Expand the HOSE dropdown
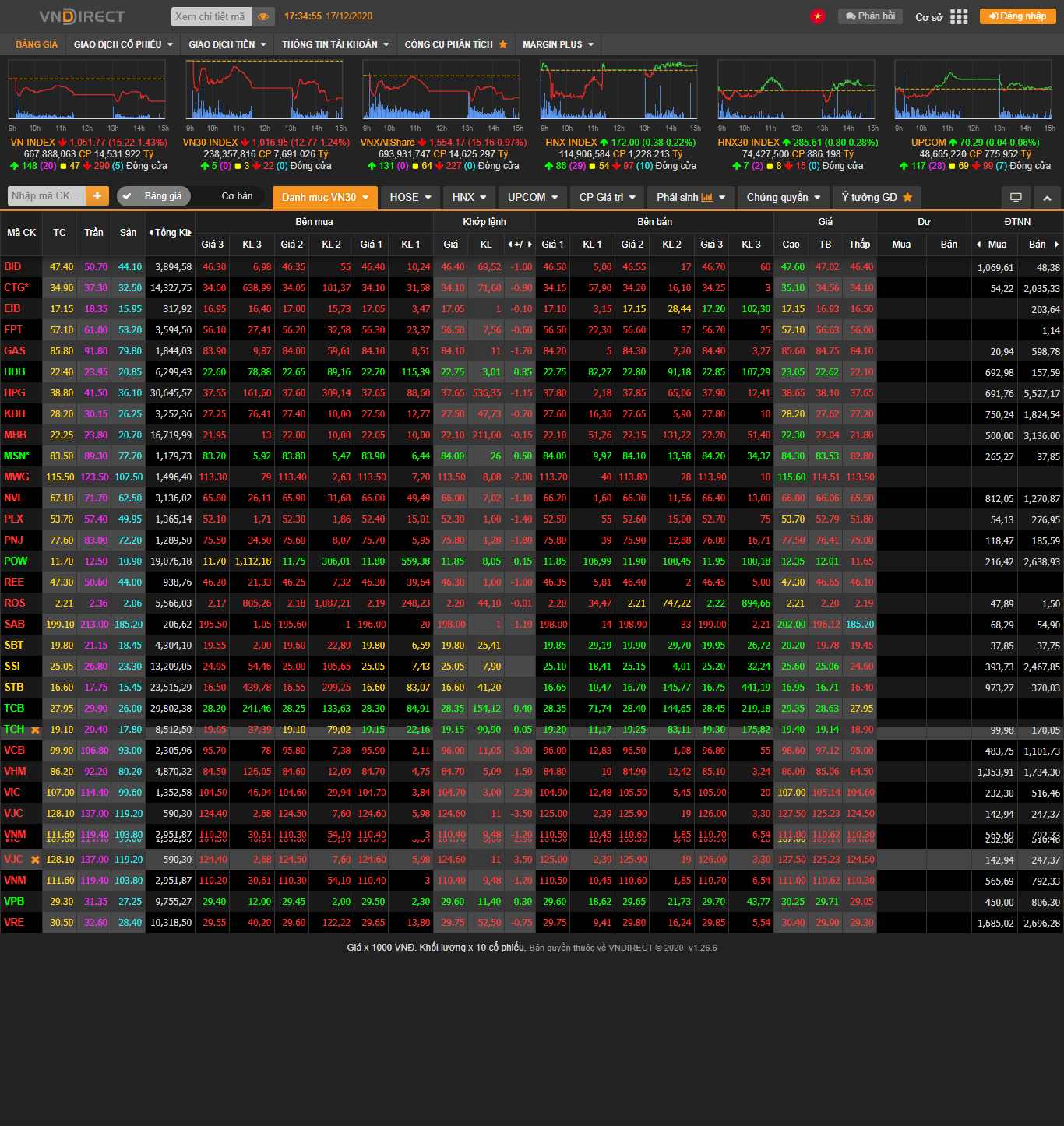The image size is (1064, 1126). pyautogui.click(x=410, y=198)
